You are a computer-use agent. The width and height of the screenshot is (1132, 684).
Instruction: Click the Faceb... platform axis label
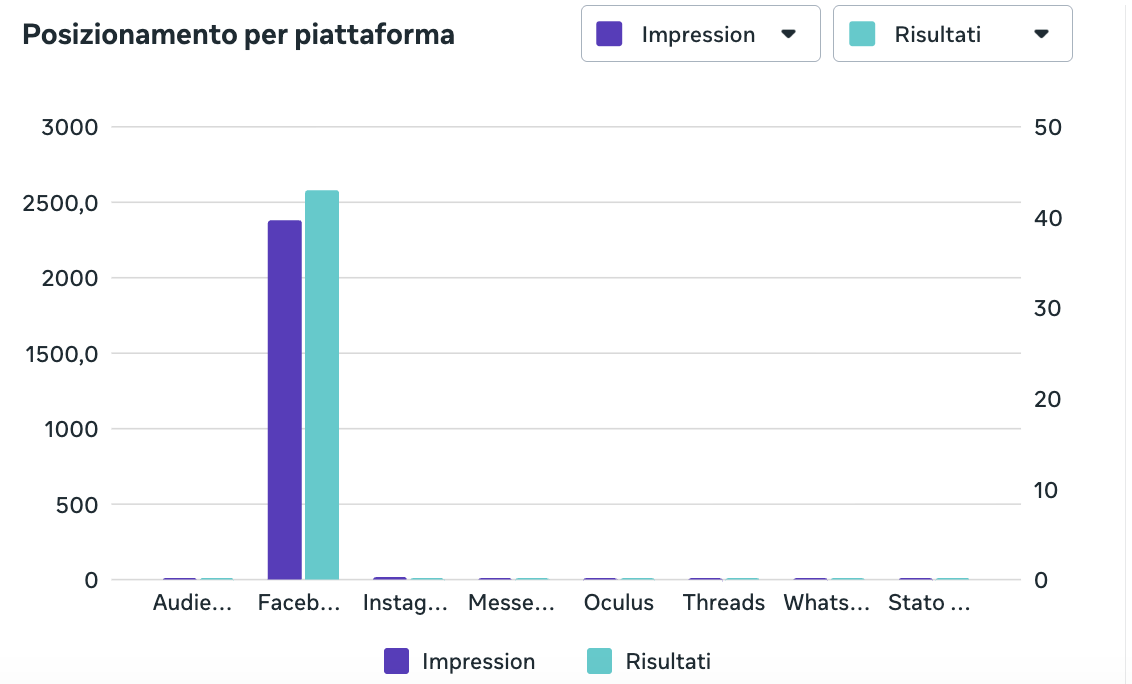(x=299, y=602)
